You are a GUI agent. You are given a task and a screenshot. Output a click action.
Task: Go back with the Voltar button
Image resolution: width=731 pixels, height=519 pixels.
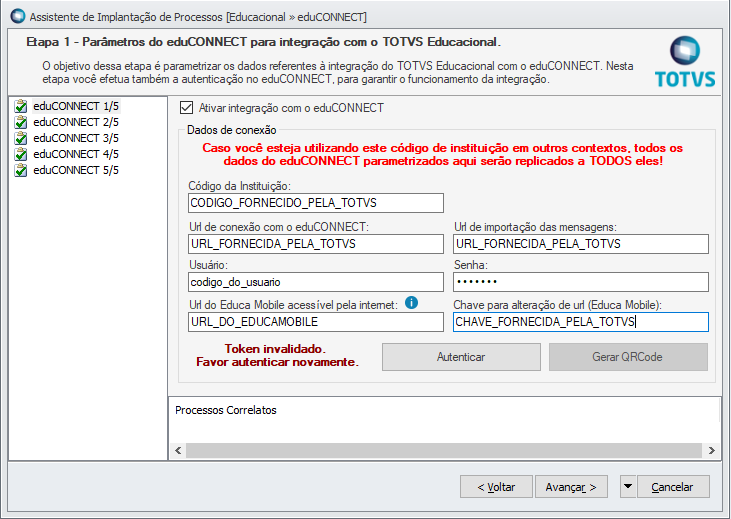(x=496, y=487)
